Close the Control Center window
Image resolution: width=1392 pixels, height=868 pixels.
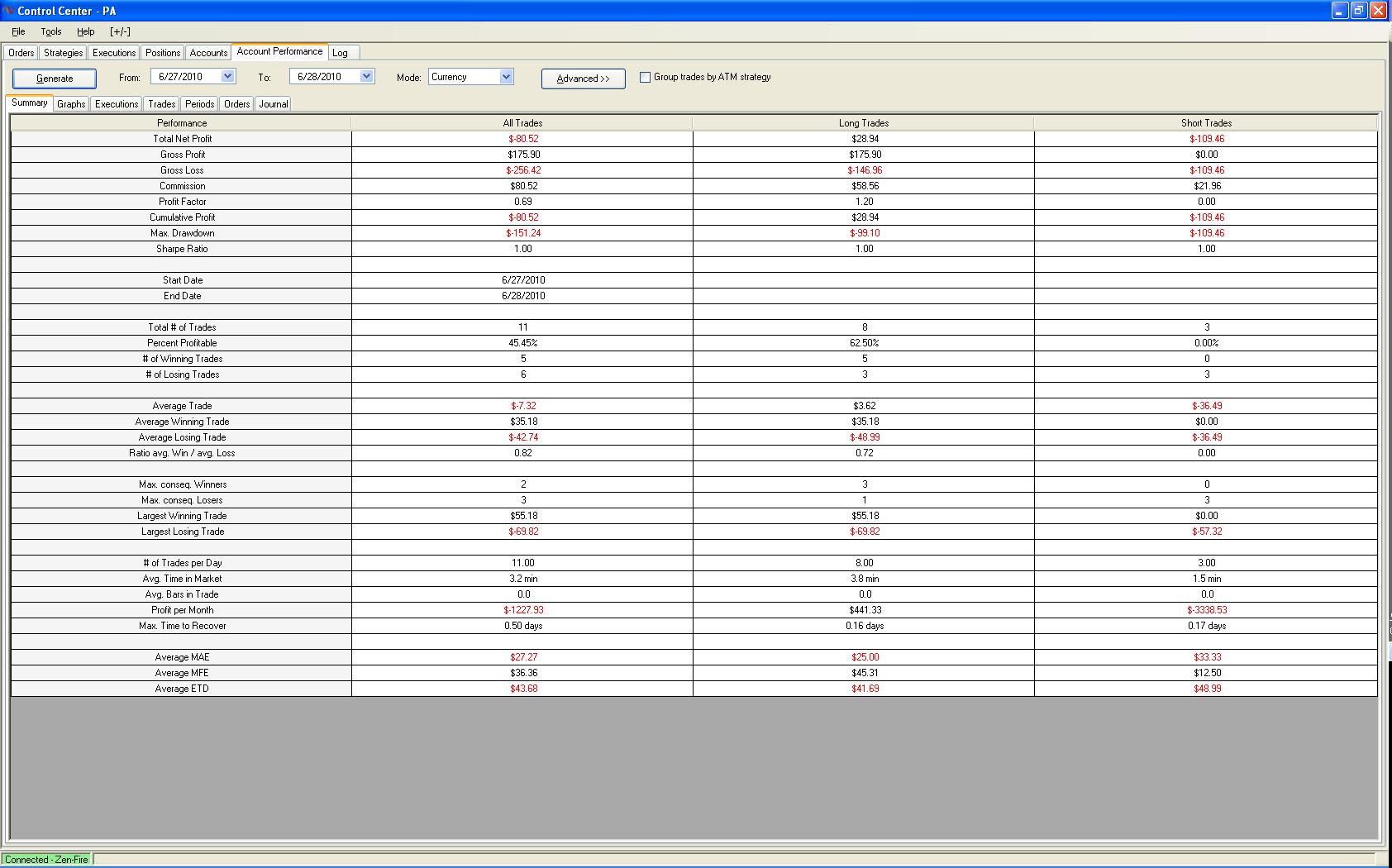1379,11
